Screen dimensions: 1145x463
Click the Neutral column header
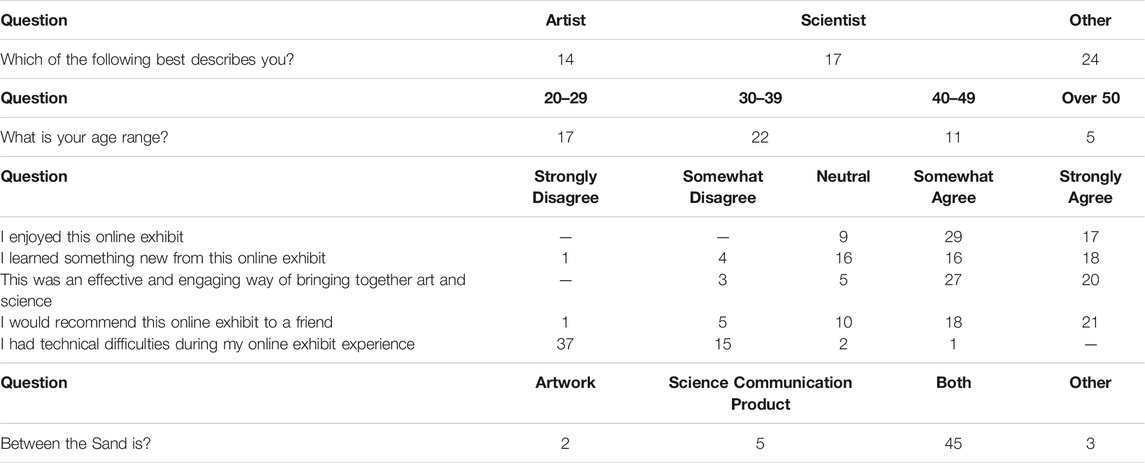click(843, 177)
